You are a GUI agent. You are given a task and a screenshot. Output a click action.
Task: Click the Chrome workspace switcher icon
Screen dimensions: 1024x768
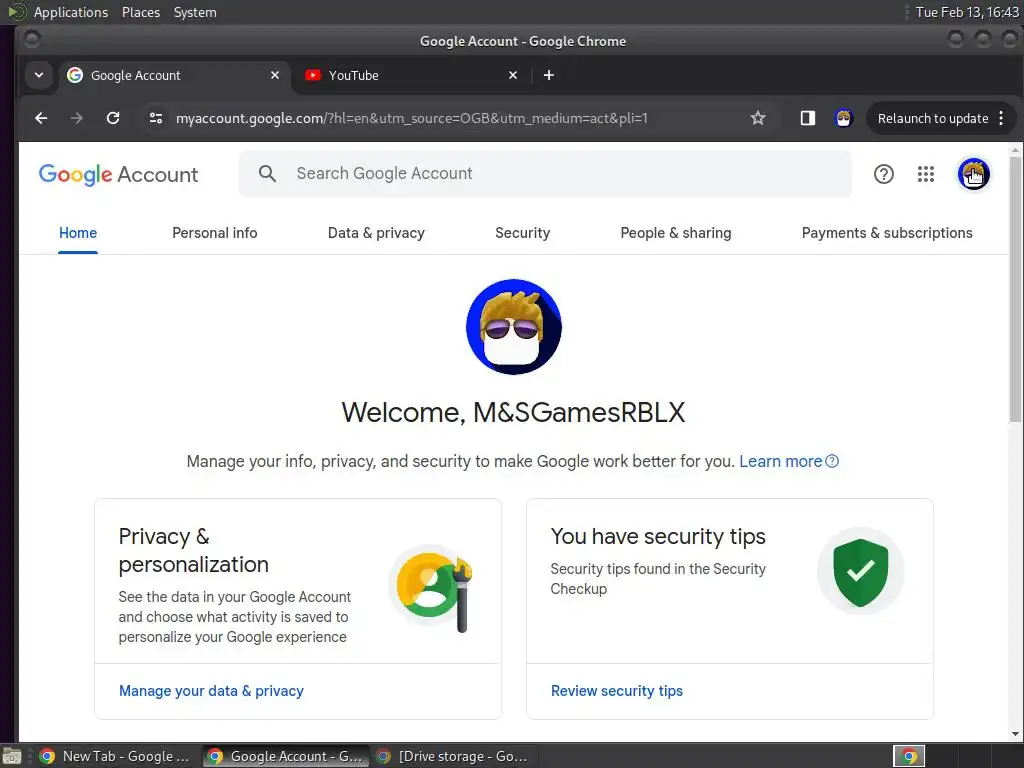(x=908, y=756)
